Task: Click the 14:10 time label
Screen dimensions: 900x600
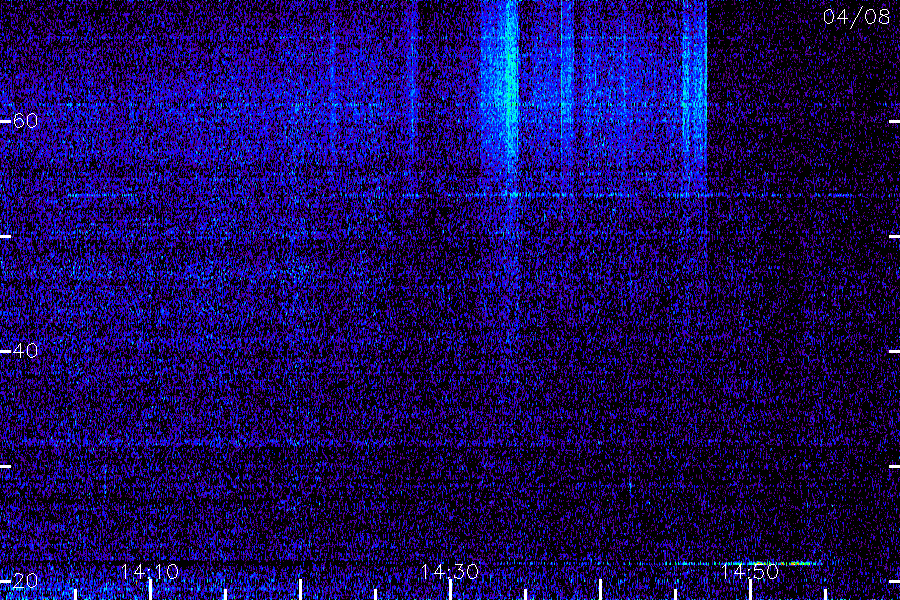Action: point(150,571)
